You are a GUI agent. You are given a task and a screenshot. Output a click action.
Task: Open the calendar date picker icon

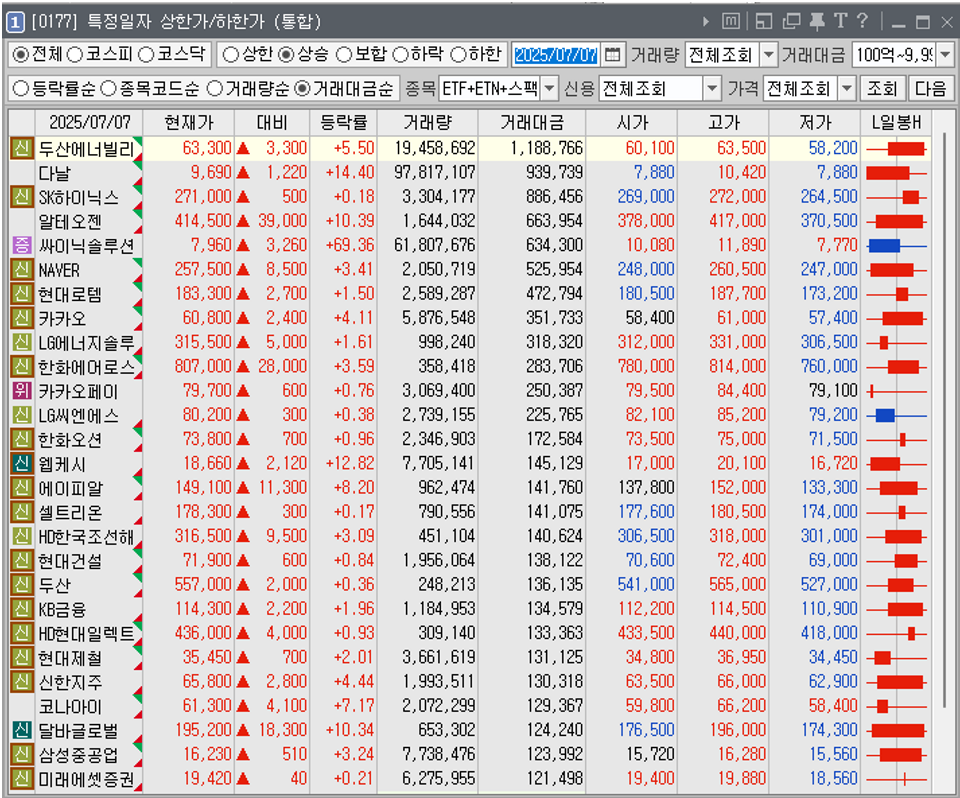coord(612,55)
